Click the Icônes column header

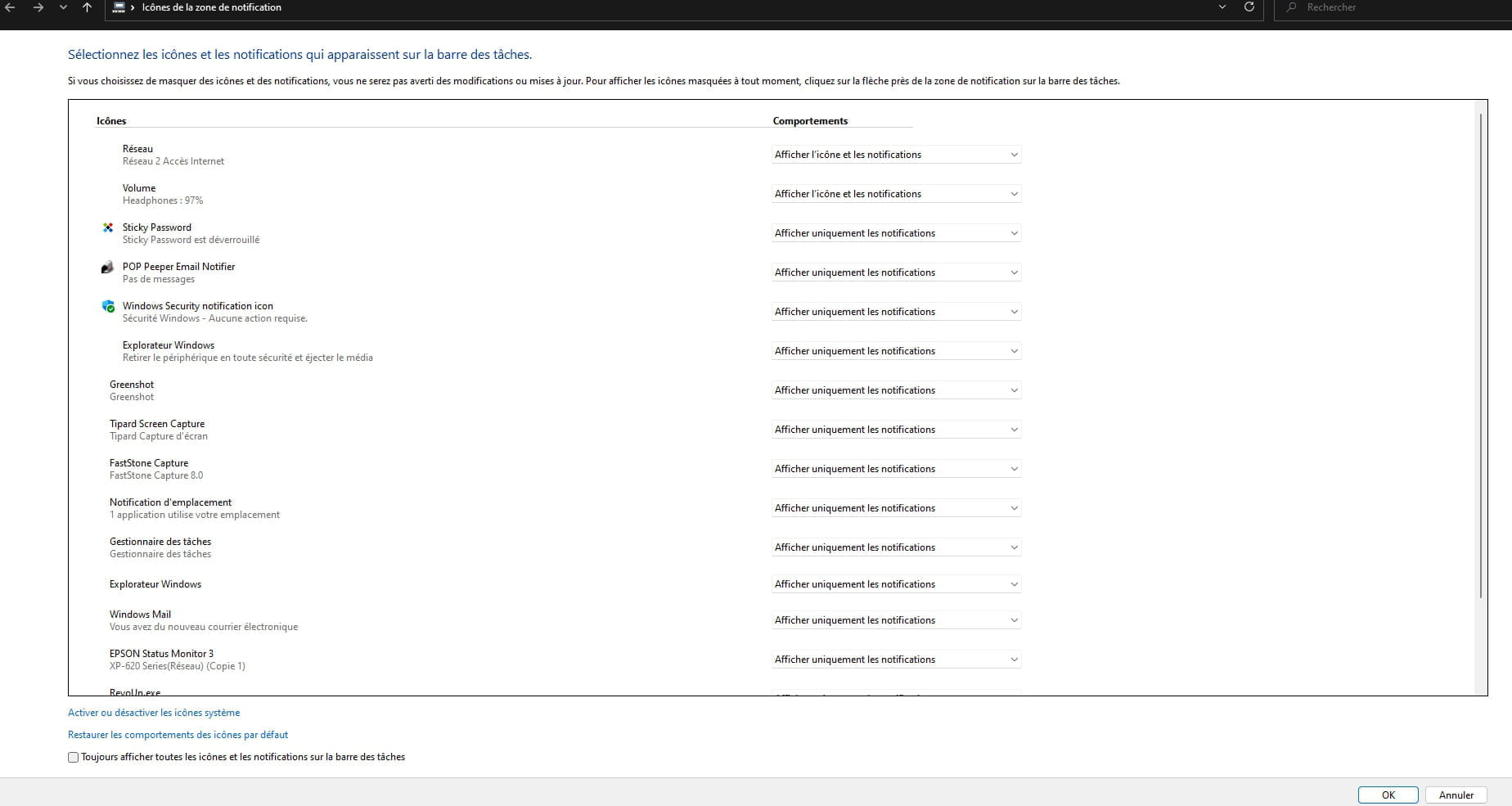coord(111,121)
